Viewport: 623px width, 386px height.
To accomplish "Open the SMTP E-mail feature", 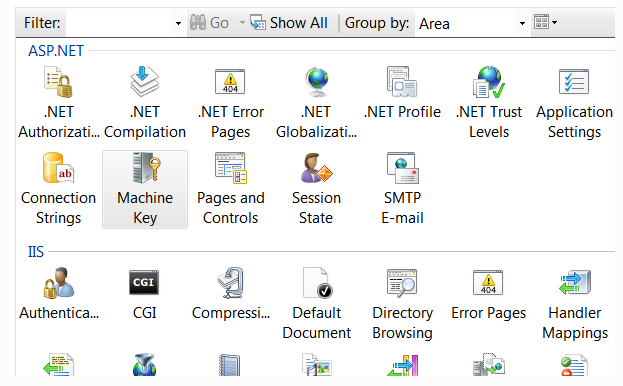I will (402, 189).
